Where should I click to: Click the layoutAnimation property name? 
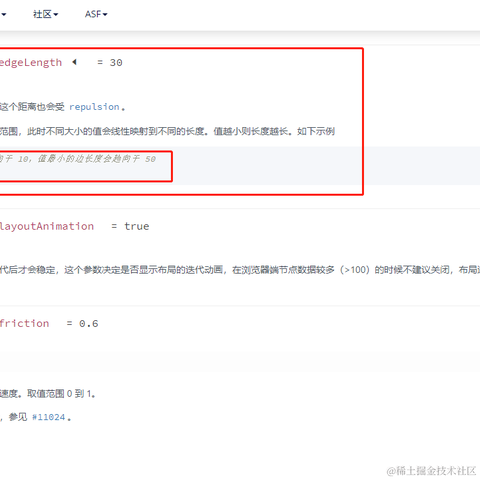click(47, 226)
